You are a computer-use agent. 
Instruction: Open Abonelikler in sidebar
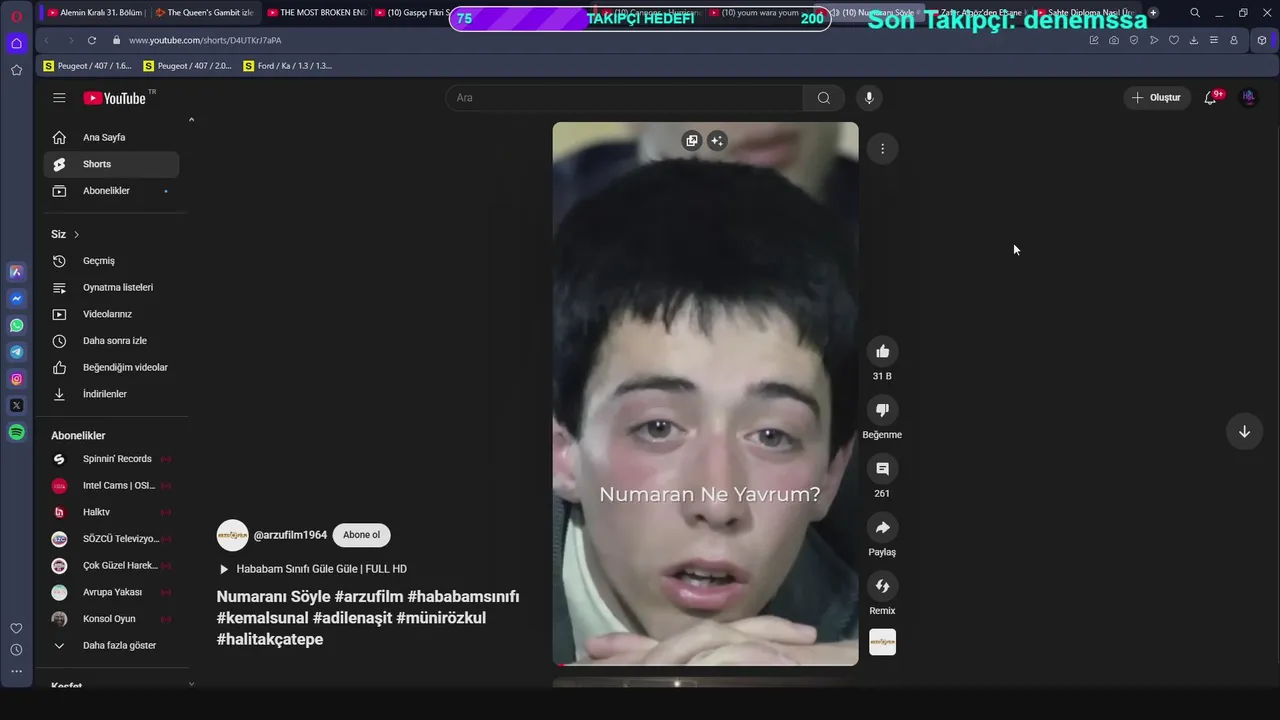[x=111, y=191]
